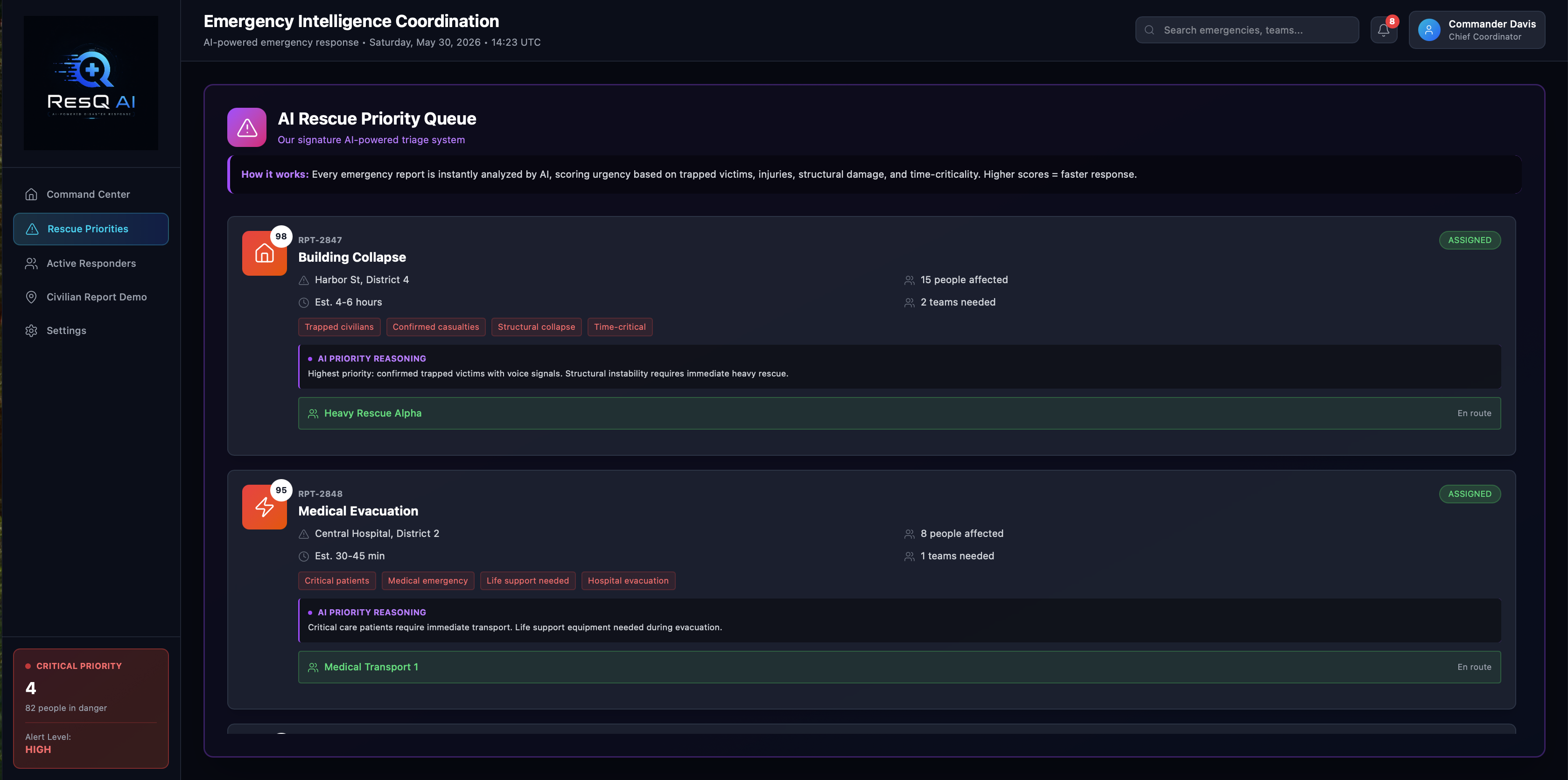Open notifications bell icon
Image resolution: width=1568 pixels, height=780 pixels.
click(1383, 30)
